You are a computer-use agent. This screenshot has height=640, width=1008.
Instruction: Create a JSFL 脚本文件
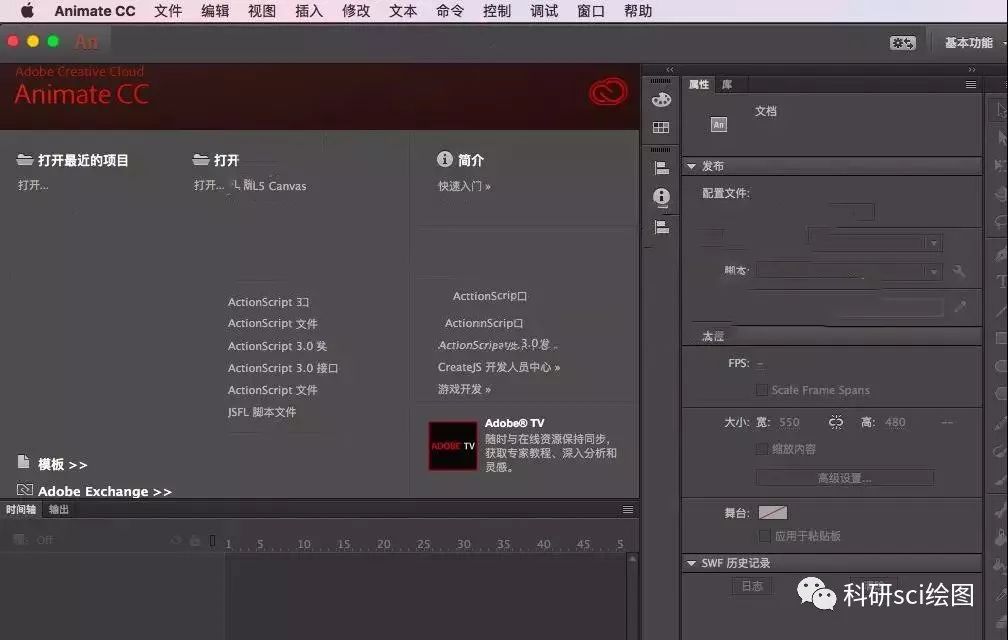262,412
